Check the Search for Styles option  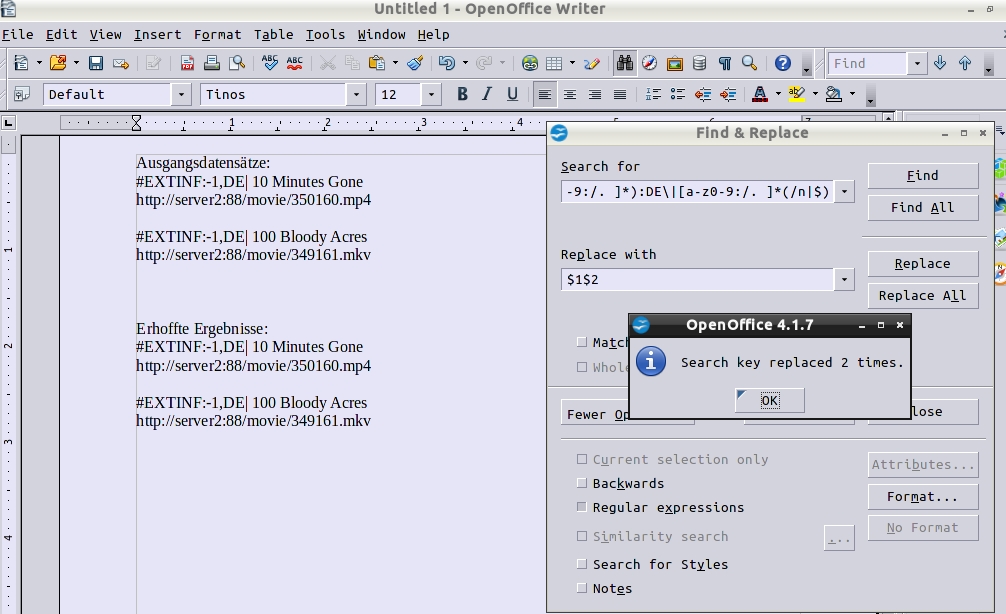581,564
